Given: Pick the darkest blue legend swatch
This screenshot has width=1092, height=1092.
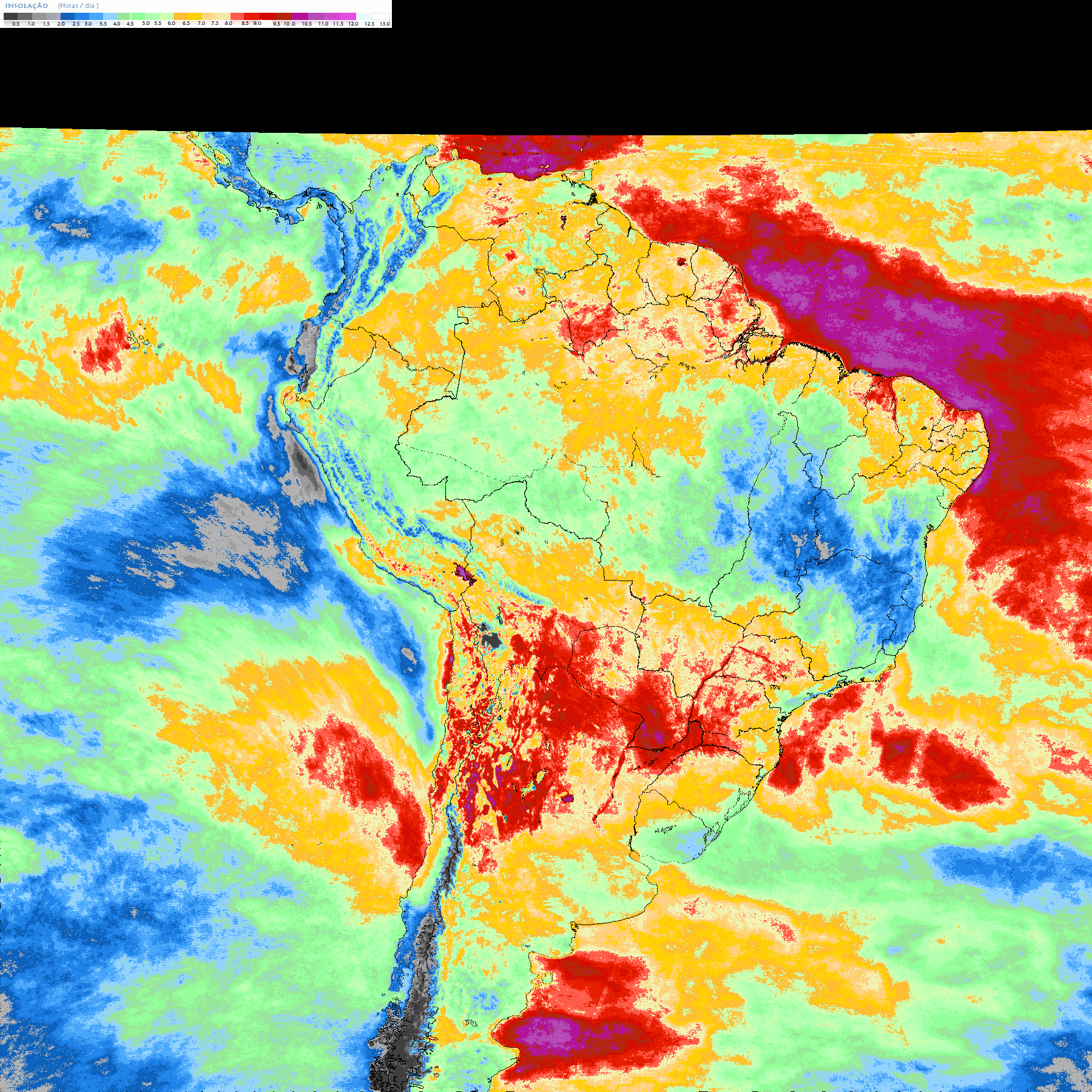Looking at the screenshot, I should (67, 16).
